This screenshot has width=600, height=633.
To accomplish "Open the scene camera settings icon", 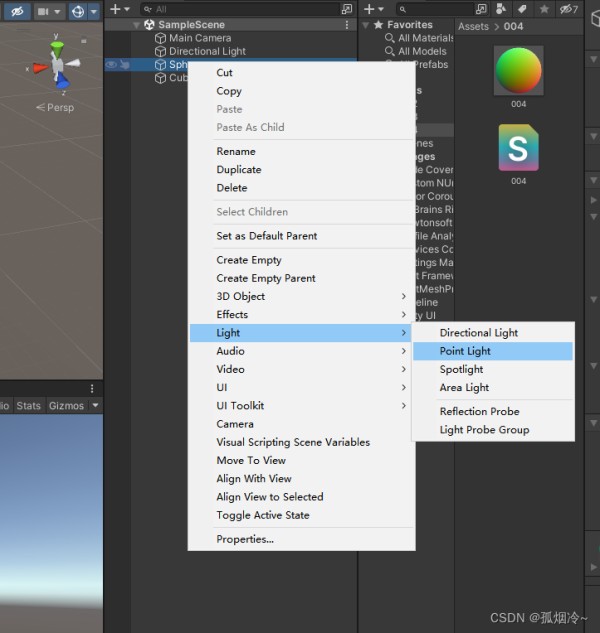I will pos(43,11).
